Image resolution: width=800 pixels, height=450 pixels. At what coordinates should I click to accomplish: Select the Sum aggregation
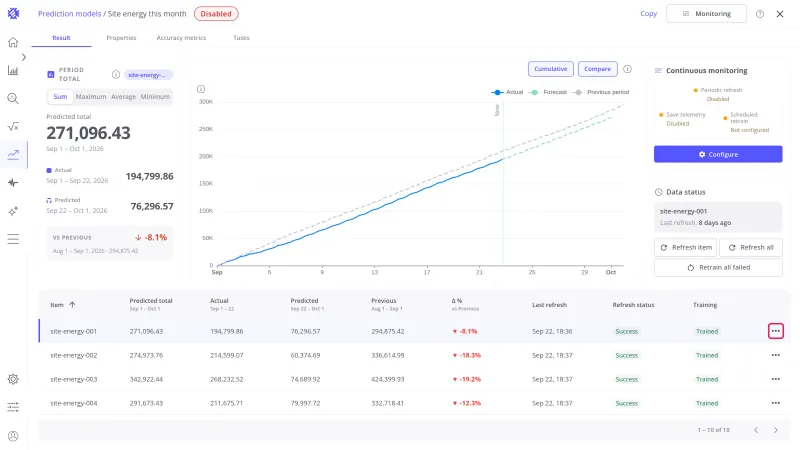(x=60, y=96)
